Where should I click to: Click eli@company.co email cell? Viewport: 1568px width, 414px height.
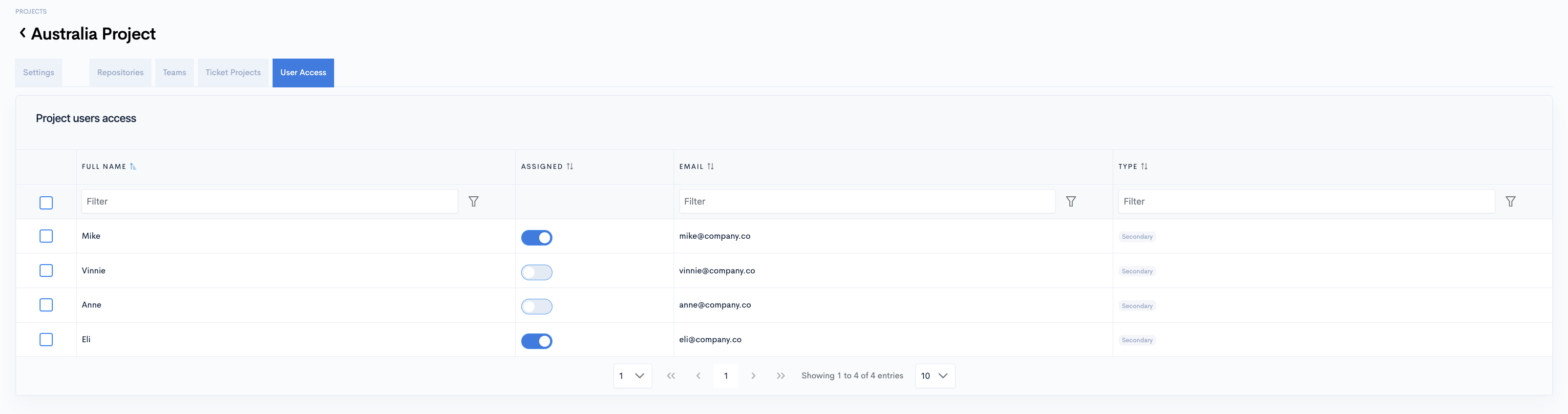(x=710, y=339)
